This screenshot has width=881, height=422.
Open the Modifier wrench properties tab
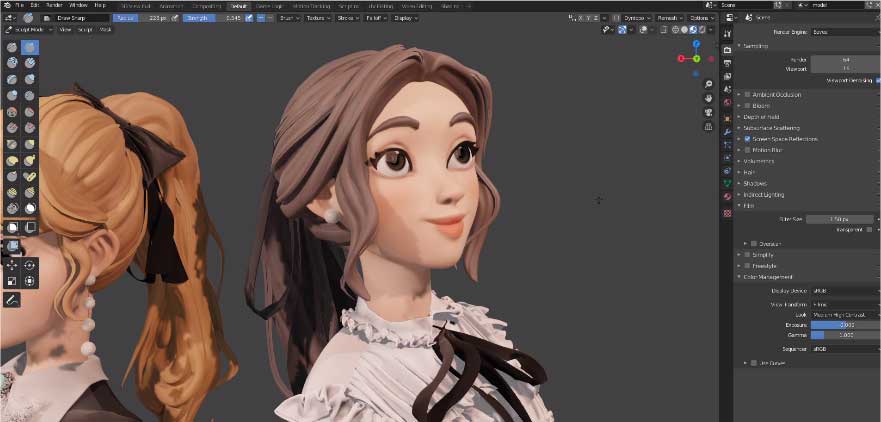pos(727,131)
